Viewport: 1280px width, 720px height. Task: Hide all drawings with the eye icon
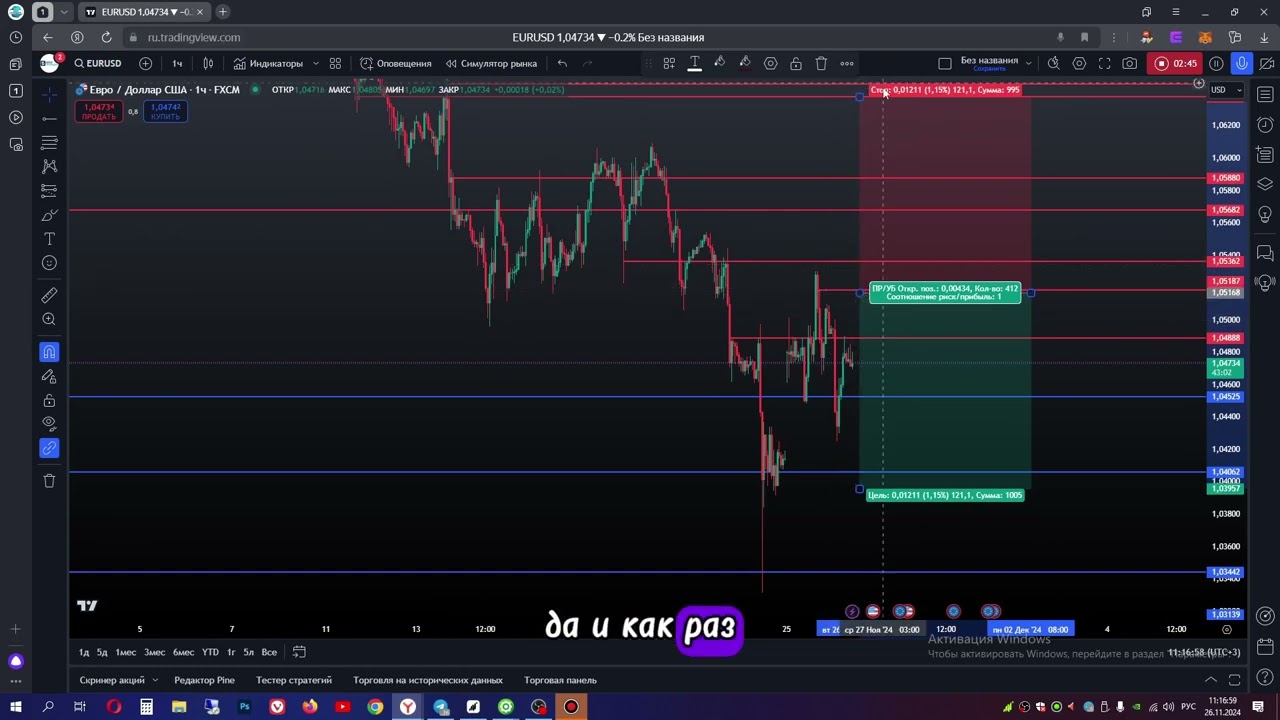49,424
